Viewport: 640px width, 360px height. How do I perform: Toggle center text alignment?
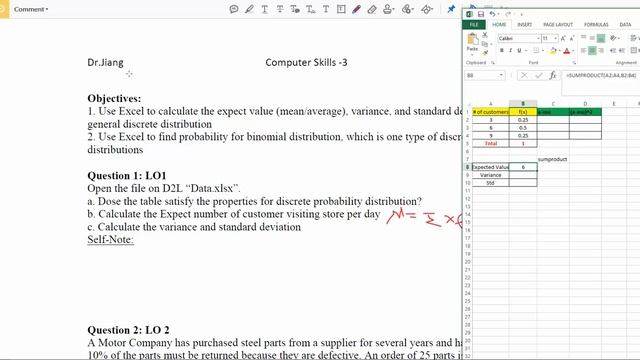(592, 51)
